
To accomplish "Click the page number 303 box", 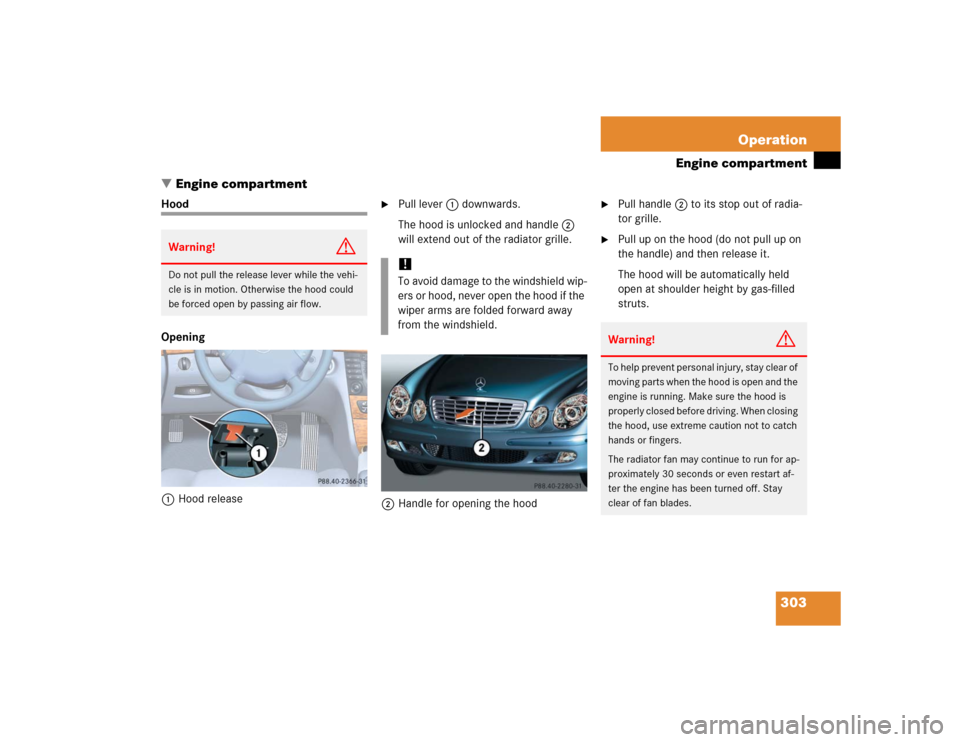I will click(x=808, y=608).
